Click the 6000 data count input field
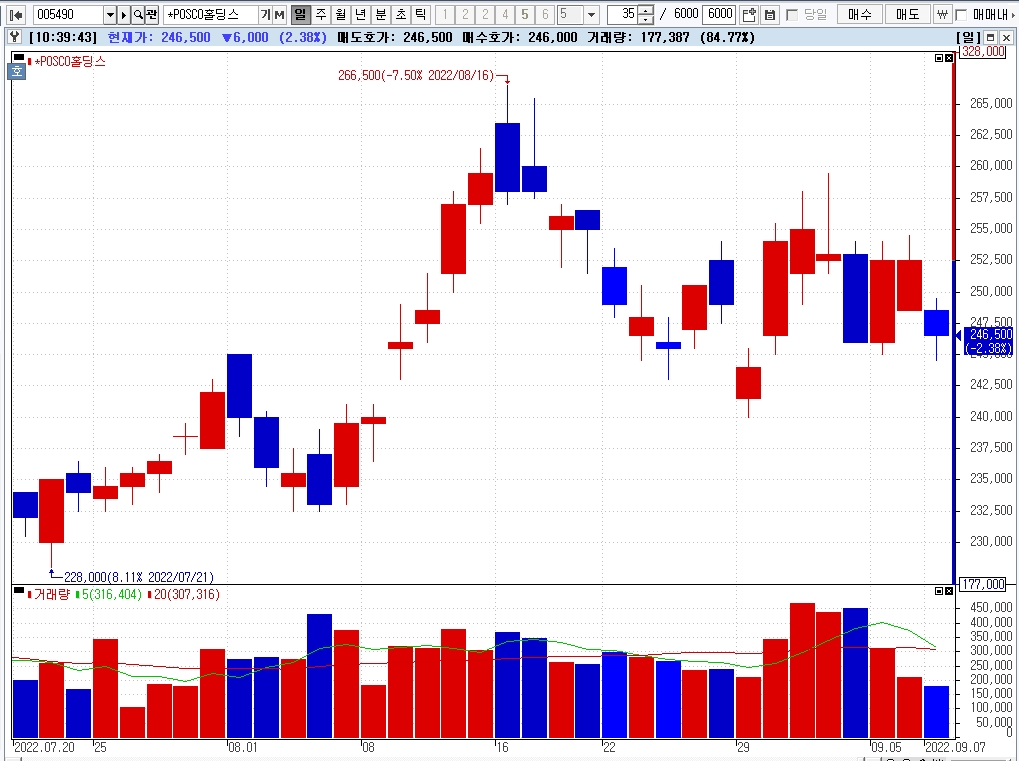This screenshot has width=1019, height=761. 720,14
